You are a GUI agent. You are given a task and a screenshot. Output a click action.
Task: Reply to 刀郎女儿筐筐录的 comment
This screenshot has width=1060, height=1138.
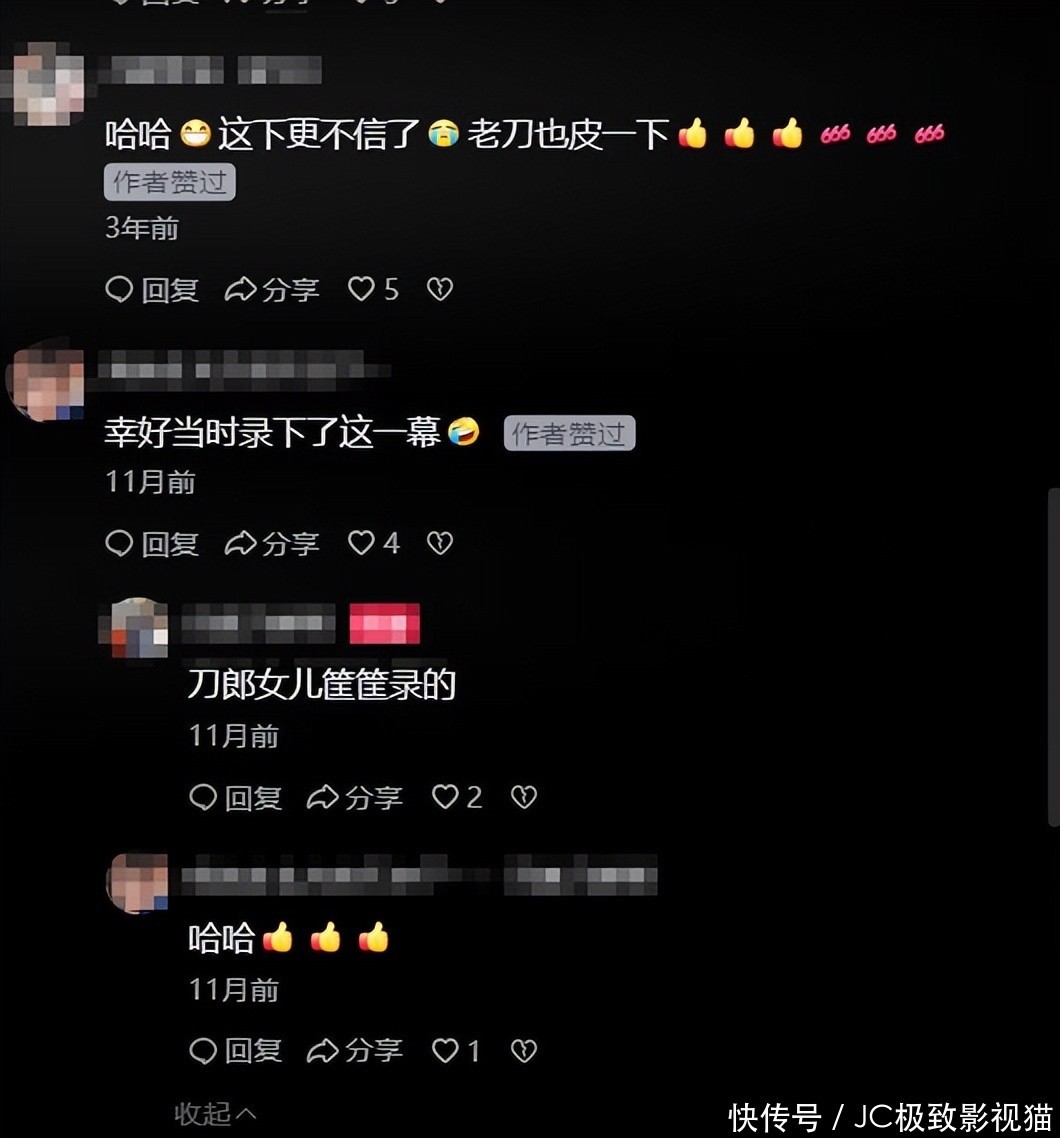(235, 798)
